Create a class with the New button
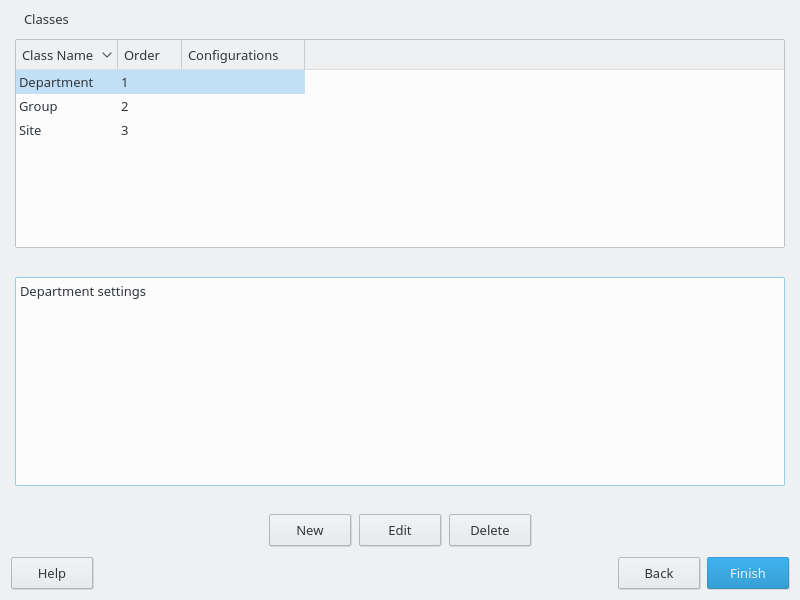Image resolution: width=800 pixels, height=600 pixels. click(x=310, y=531)
